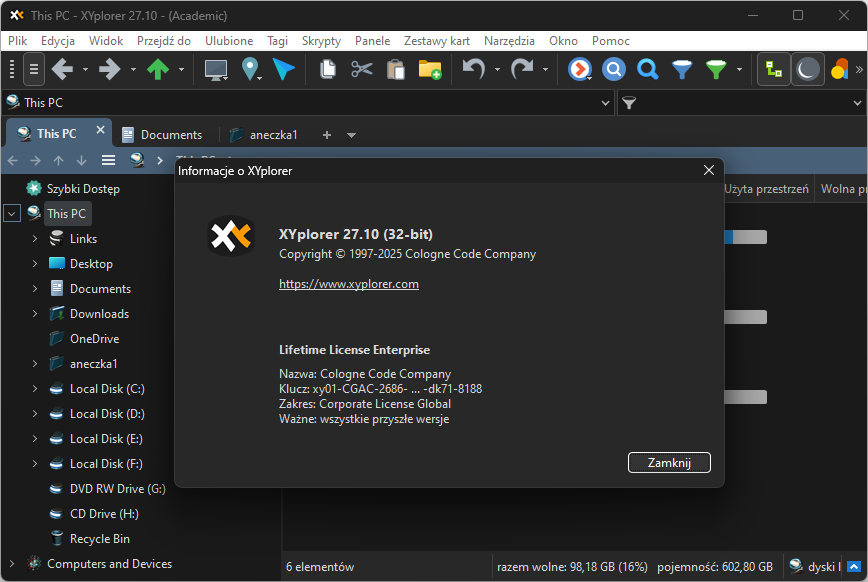868x582 pixels.
Task: Click breadcrumb bar hamburger menu icon
Action: click(x=108, y=161)
